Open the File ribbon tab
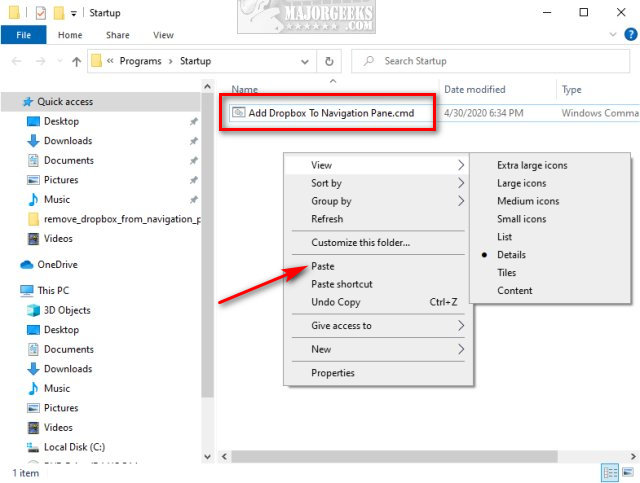 (23, 35)
